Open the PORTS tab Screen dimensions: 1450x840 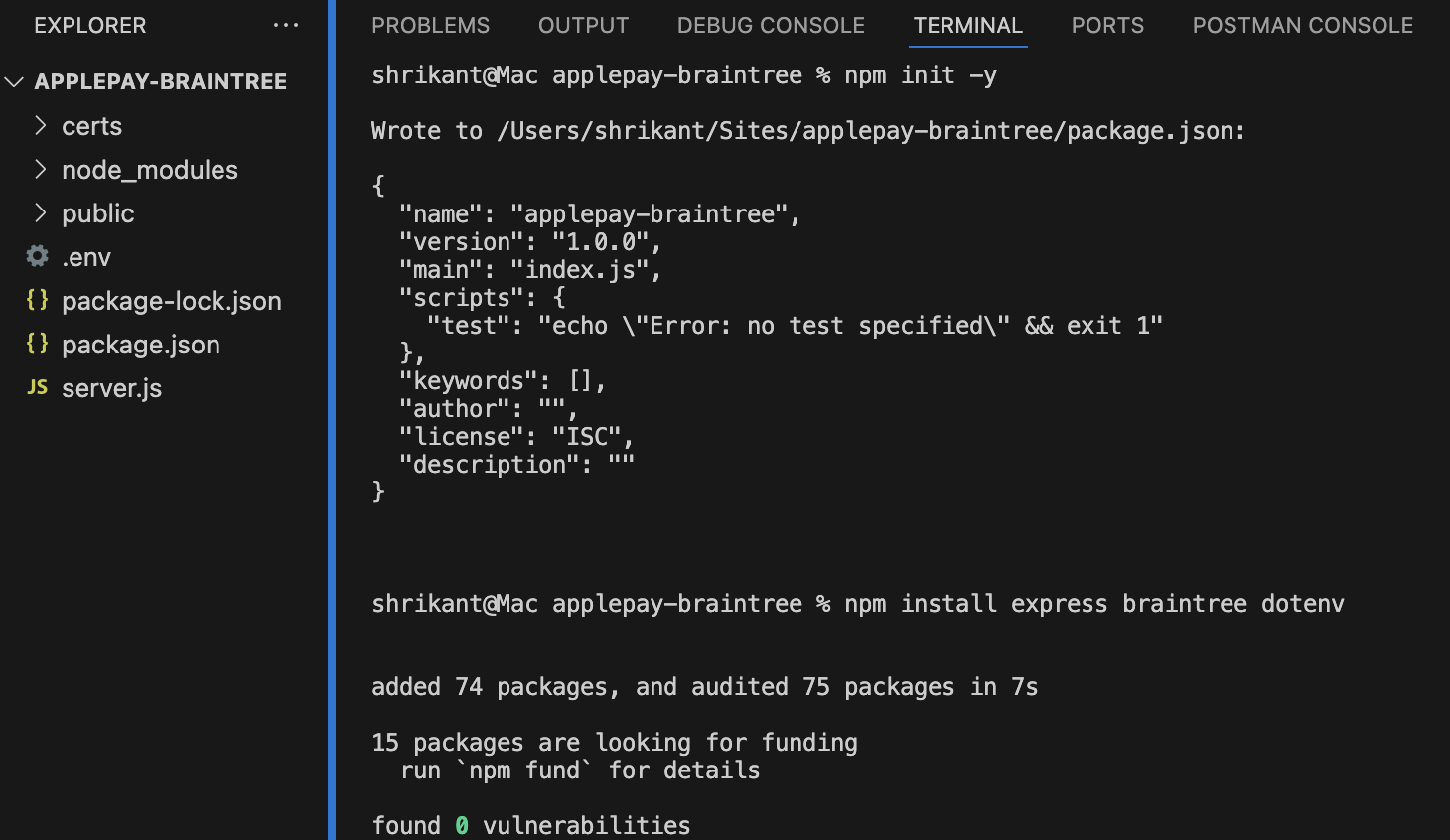coord(1108,26)
